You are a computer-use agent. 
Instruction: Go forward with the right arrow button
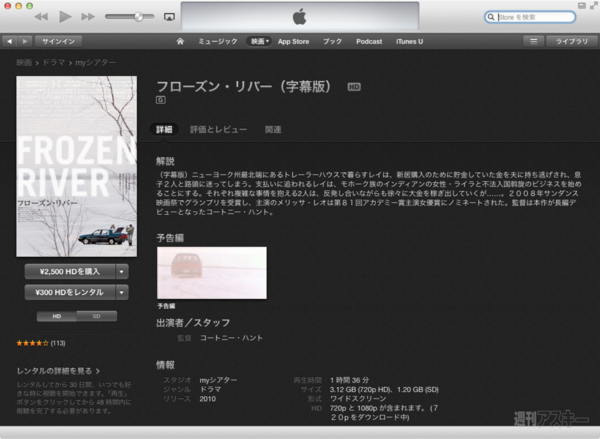coord(25,41)
